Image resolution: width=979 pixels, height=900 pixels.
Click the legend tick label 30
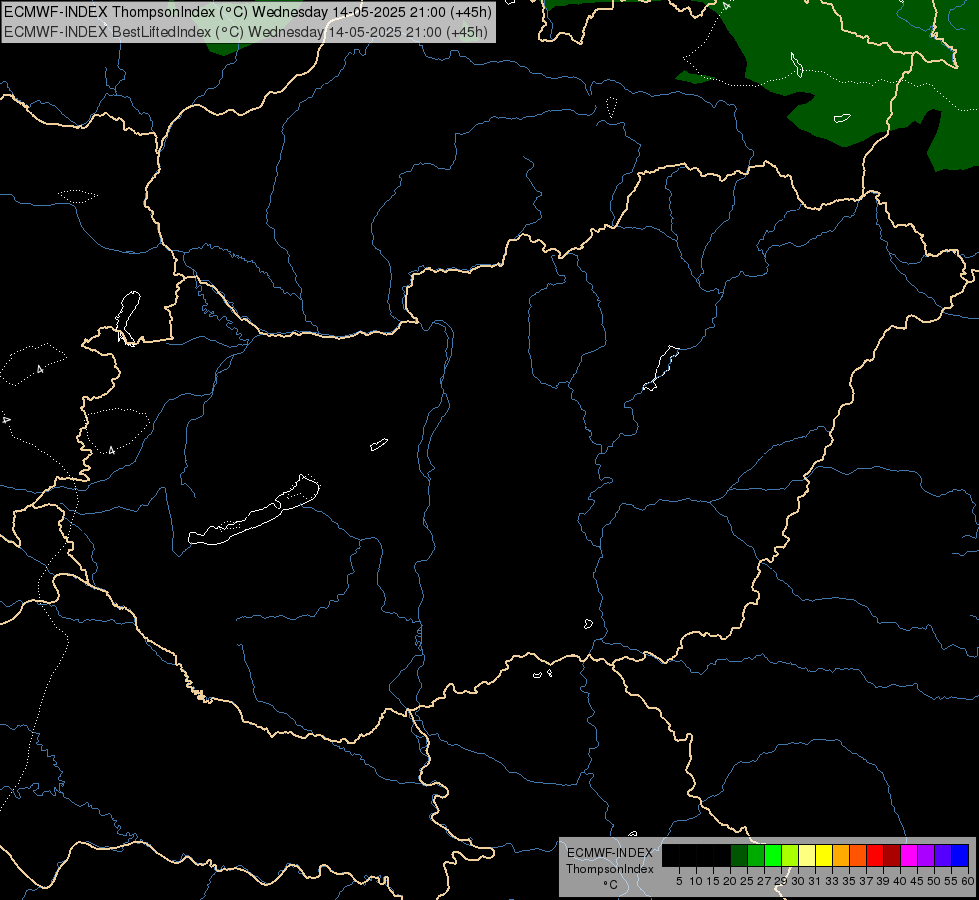[x=798, y=881]
